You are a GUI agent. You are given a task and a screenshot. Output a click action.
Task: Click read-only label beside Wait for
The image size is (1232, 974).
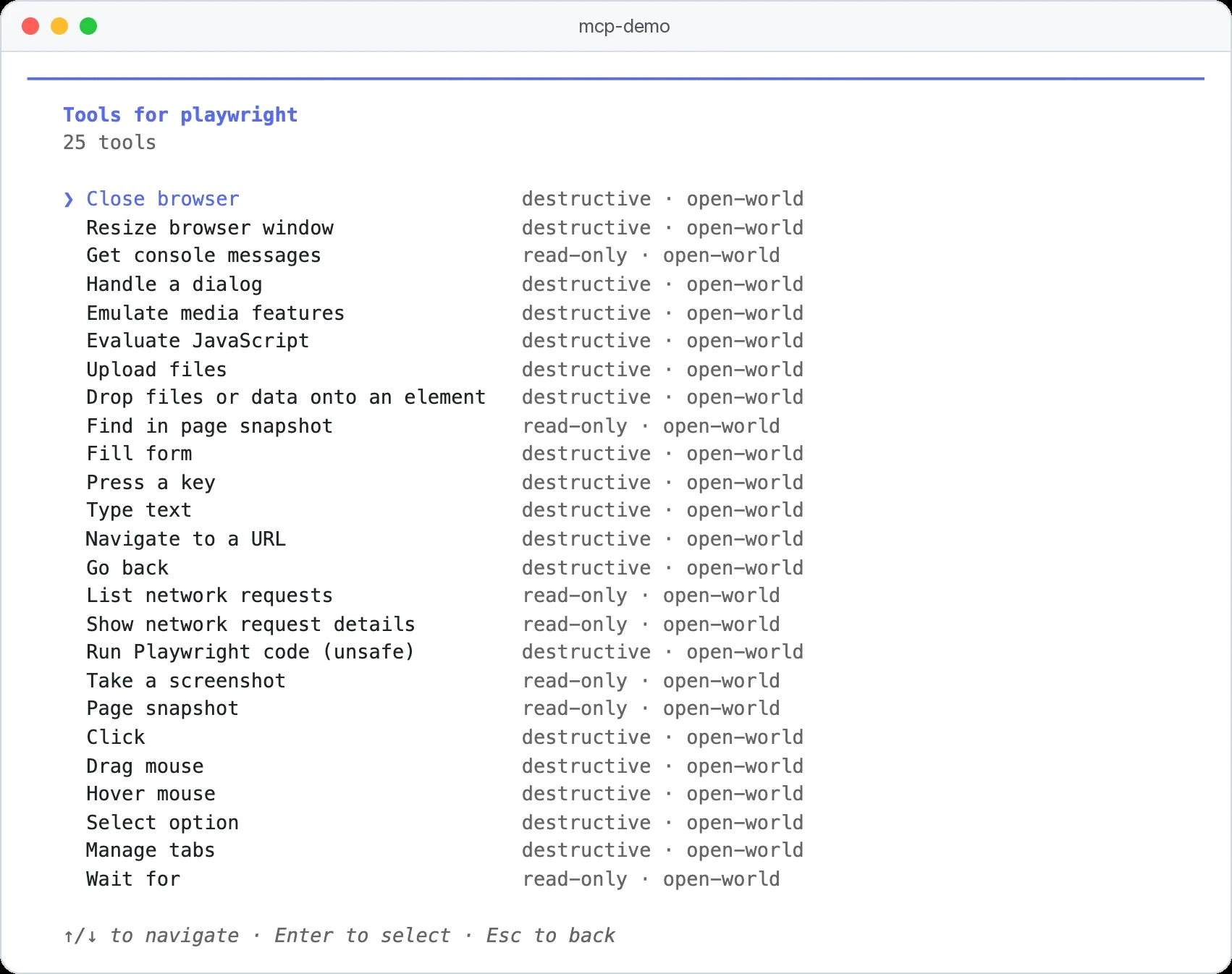pos(575,879)
